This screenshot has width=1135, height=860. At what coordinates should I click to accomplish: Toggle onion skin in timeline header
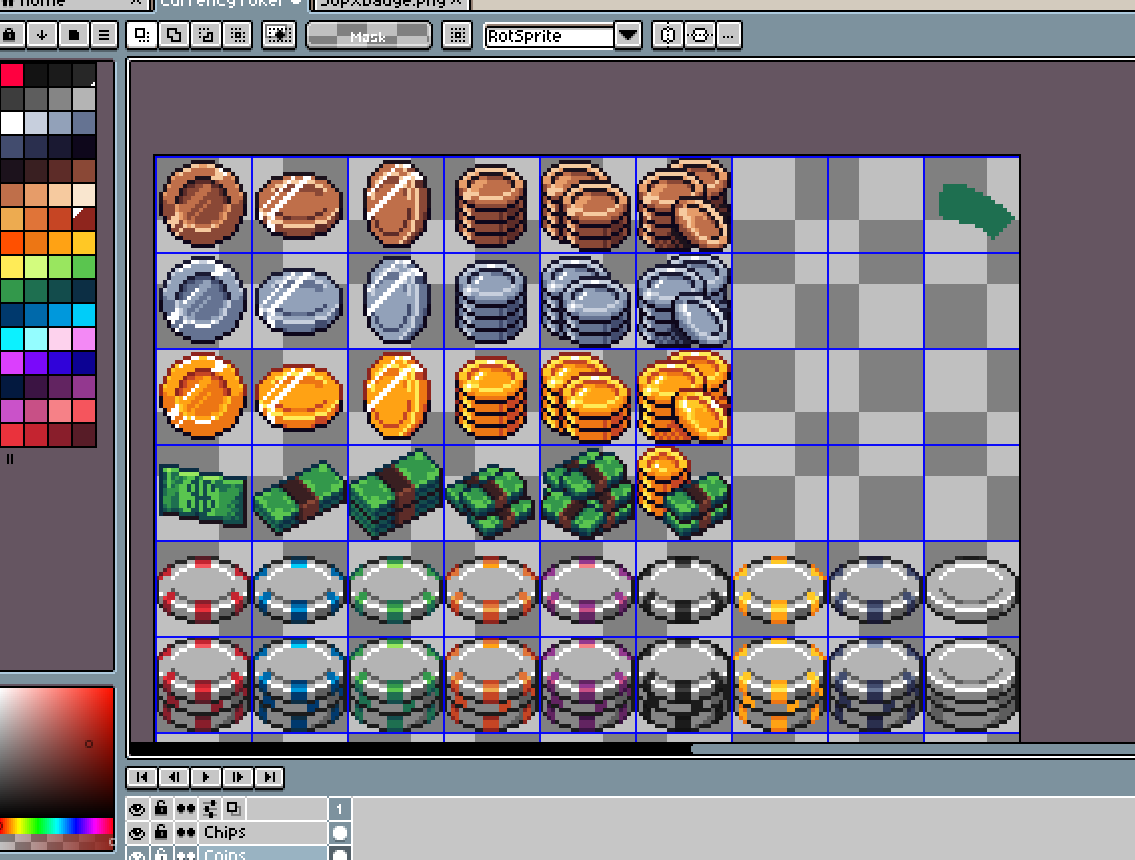pos(234,808)
